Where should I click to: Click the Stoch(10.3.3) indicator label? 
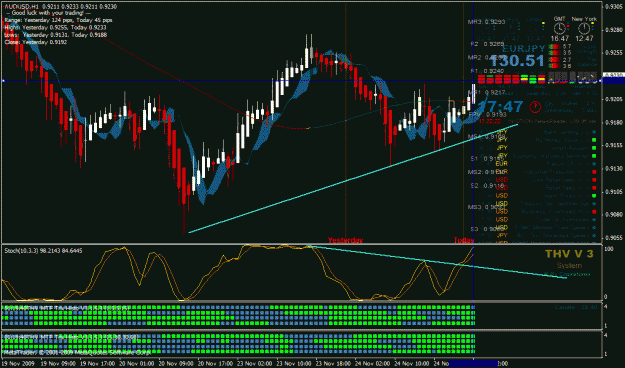click(x=43, y=251)
